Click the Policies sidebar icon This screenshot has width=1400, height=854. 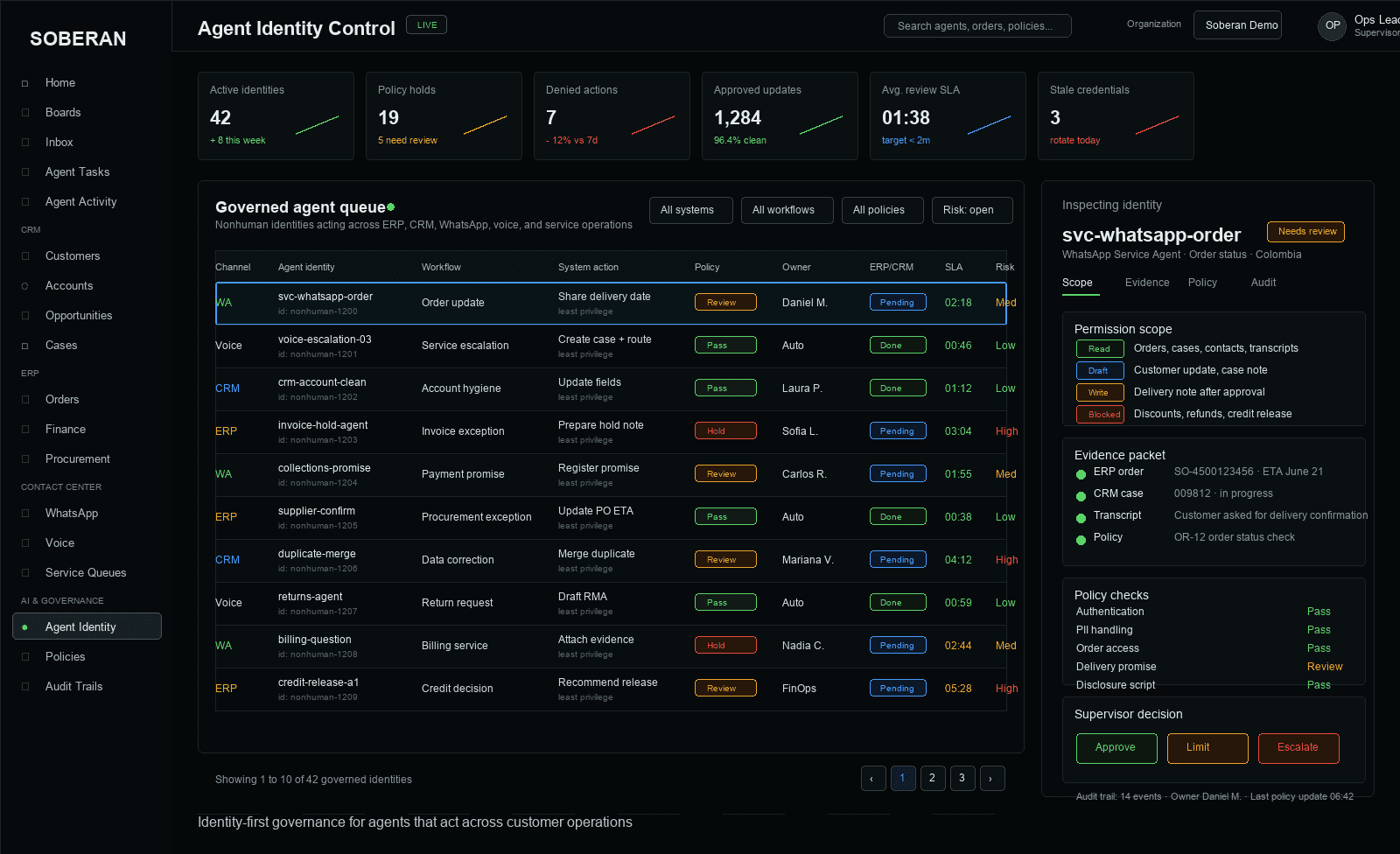[x=25, y=657]
